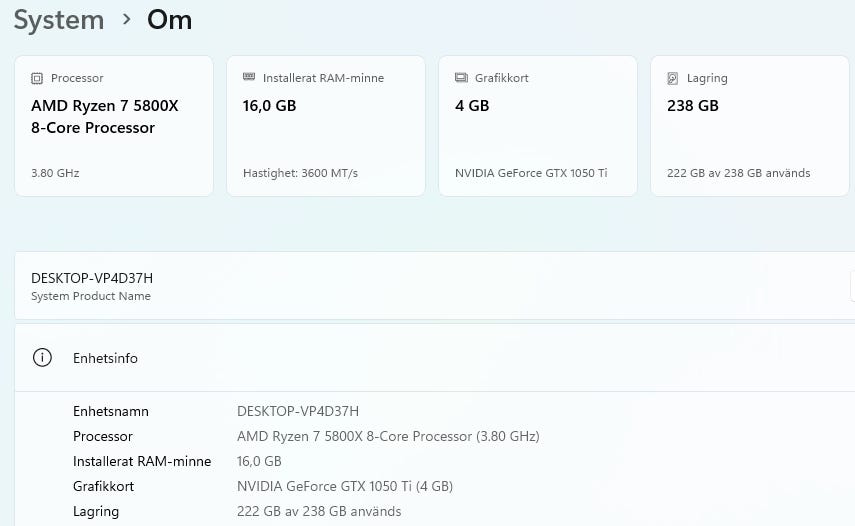Click the System Product Name device banner
855x526 pixels.
tap(434, 286)
